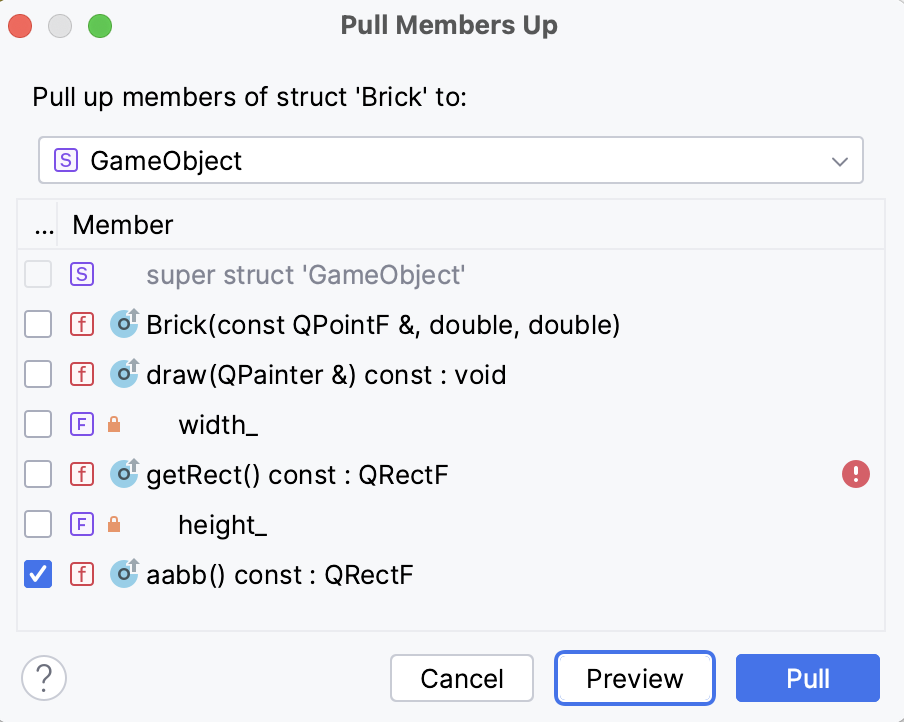The height and width of the screenshot is (722, 904).
Task: Expand the GameObject target dropdown arrow
Action: [840, 160]
